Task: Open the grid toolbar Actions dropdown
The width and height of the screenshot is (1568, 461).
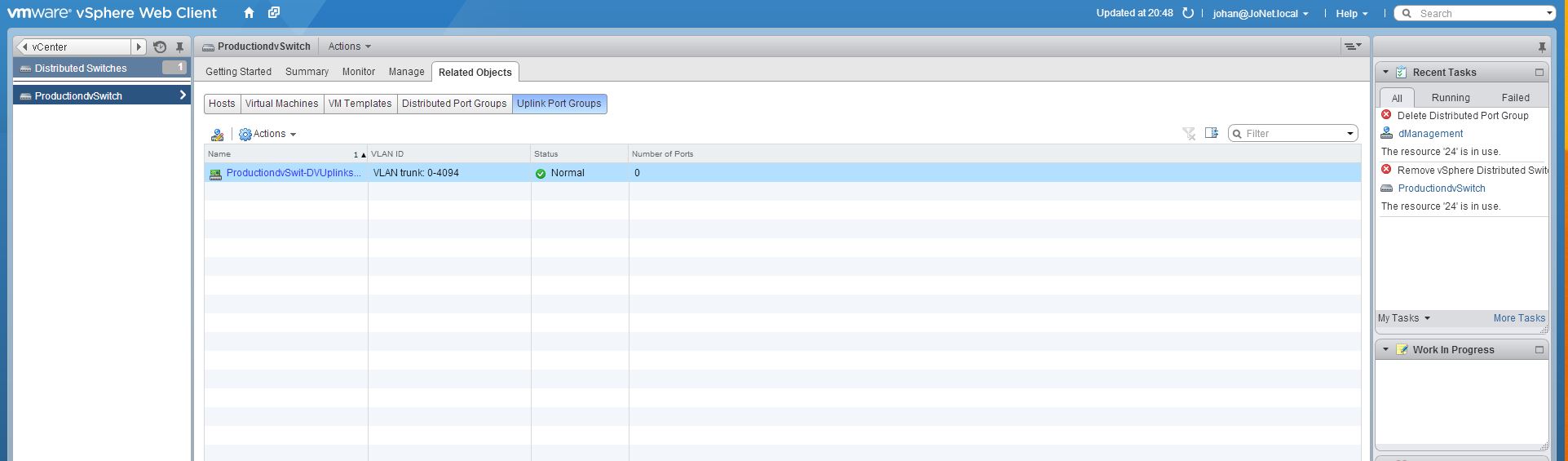Action: click(275, 134)
